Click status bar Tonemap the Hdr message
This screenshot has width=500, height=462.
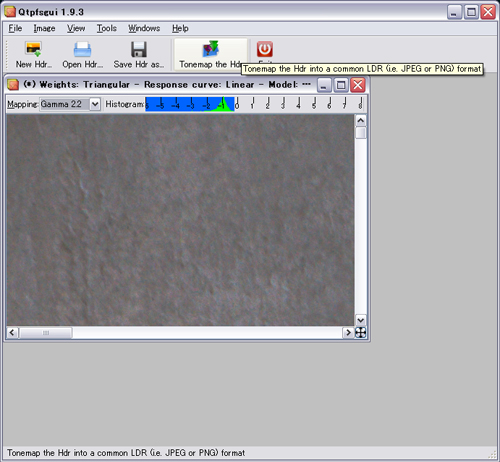click(126, 453)
